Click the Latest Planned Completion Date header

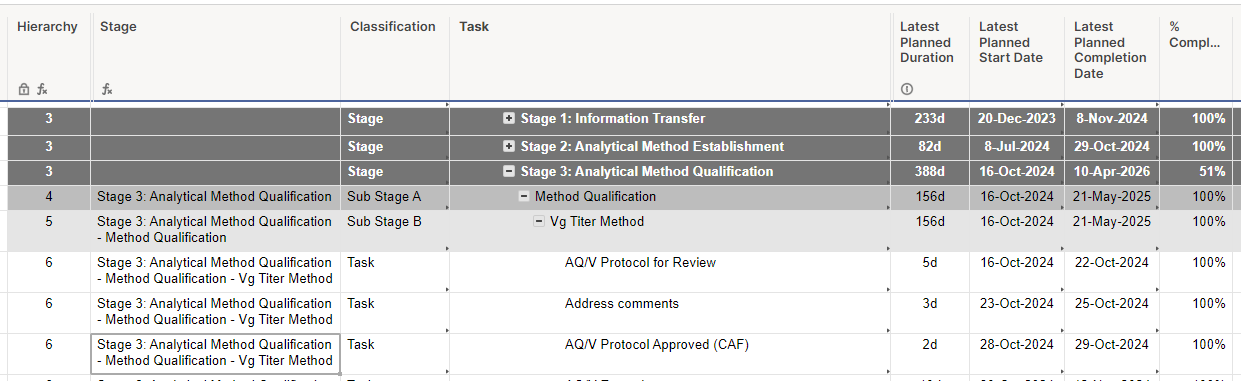pos(1110,50)
